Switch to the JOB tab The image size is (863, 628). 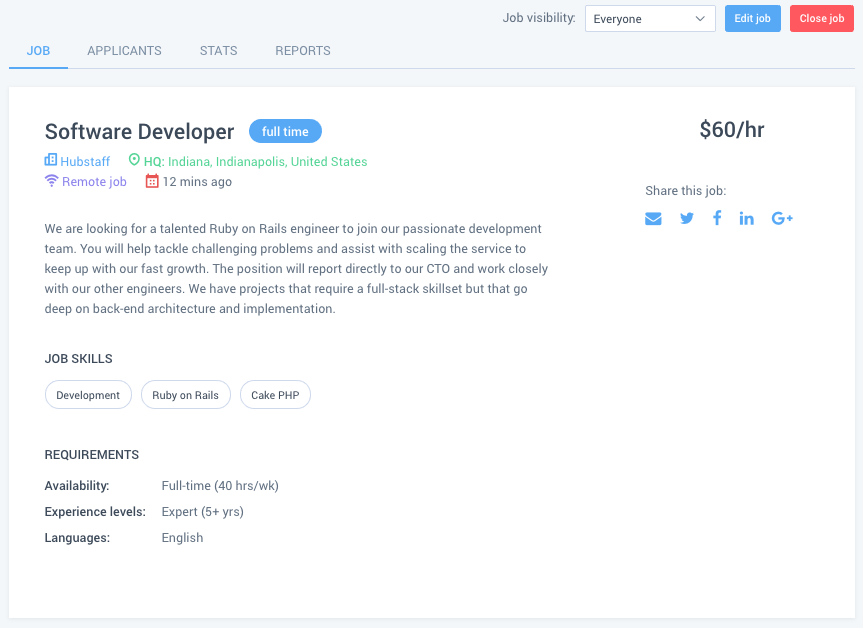(39, 51)
